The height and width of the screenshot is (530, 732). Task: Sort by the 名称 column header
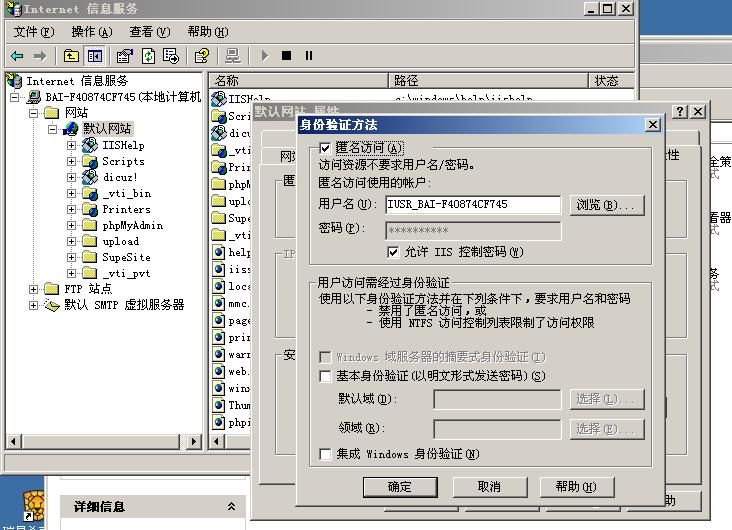click(299, 81)
